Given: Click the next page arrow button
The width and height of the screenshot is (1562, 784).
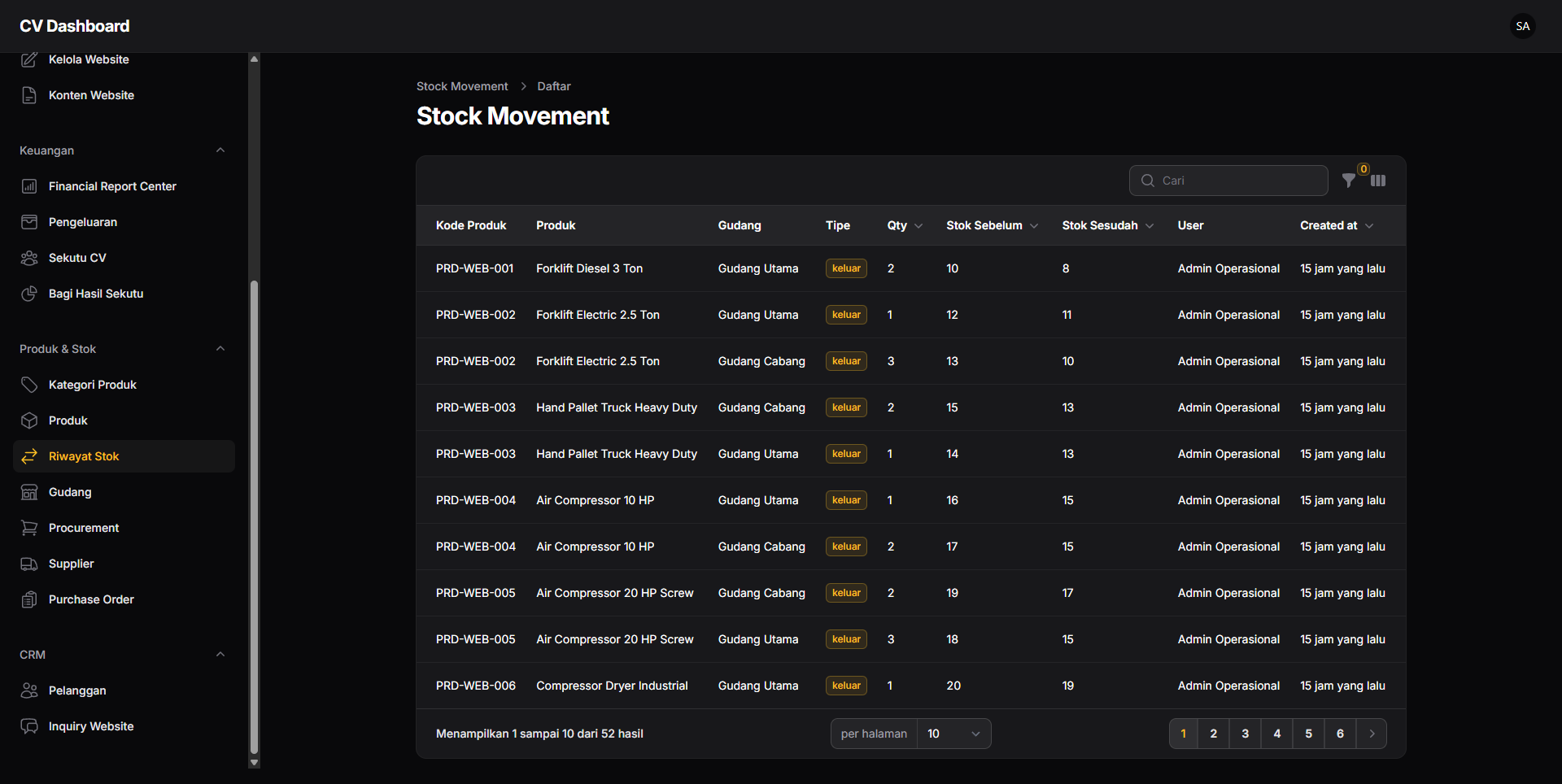Looking at the screenshot, I should [1372, 734].
